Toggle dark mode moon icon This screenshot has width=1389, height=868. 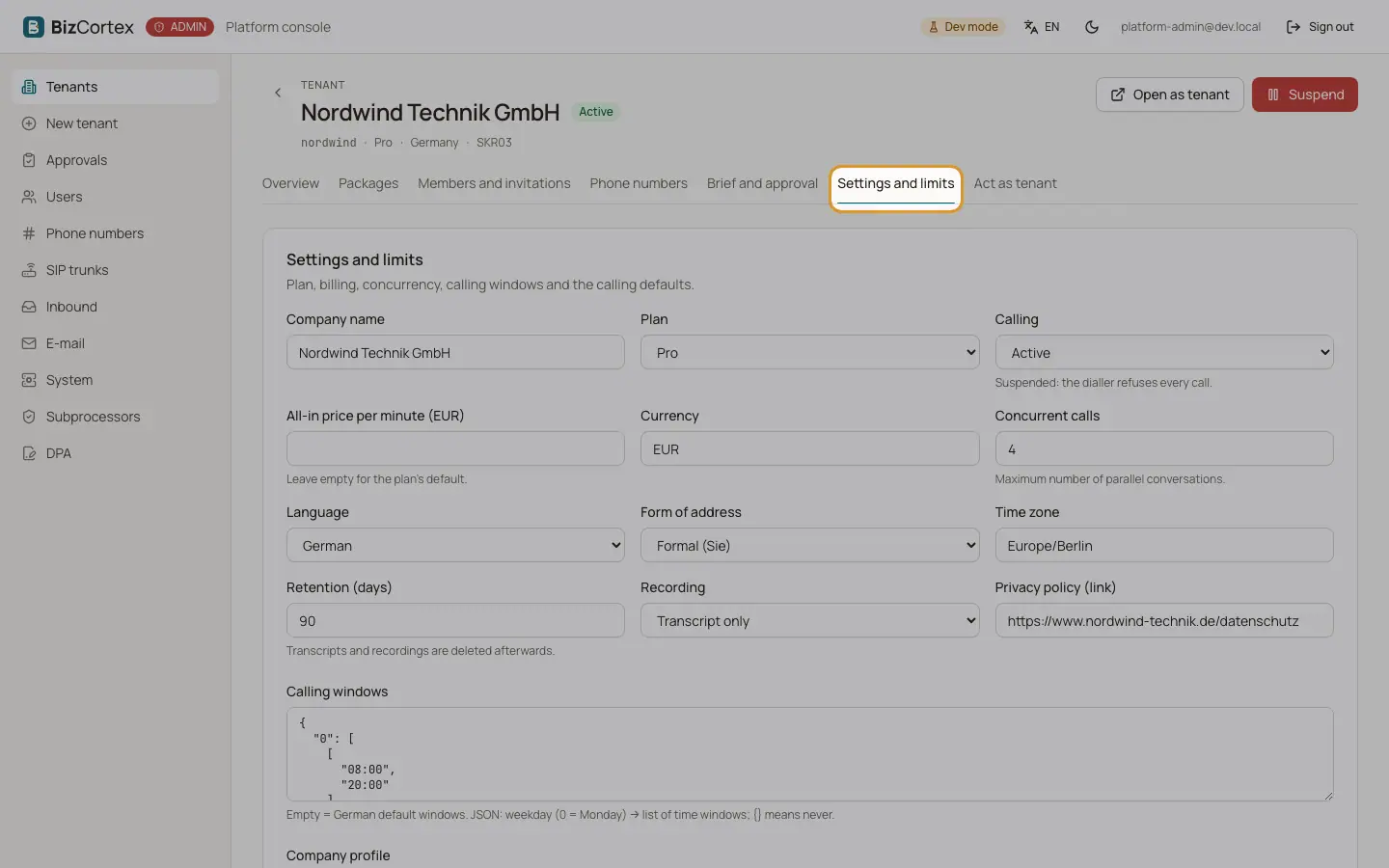click(x=1092, y=27)
